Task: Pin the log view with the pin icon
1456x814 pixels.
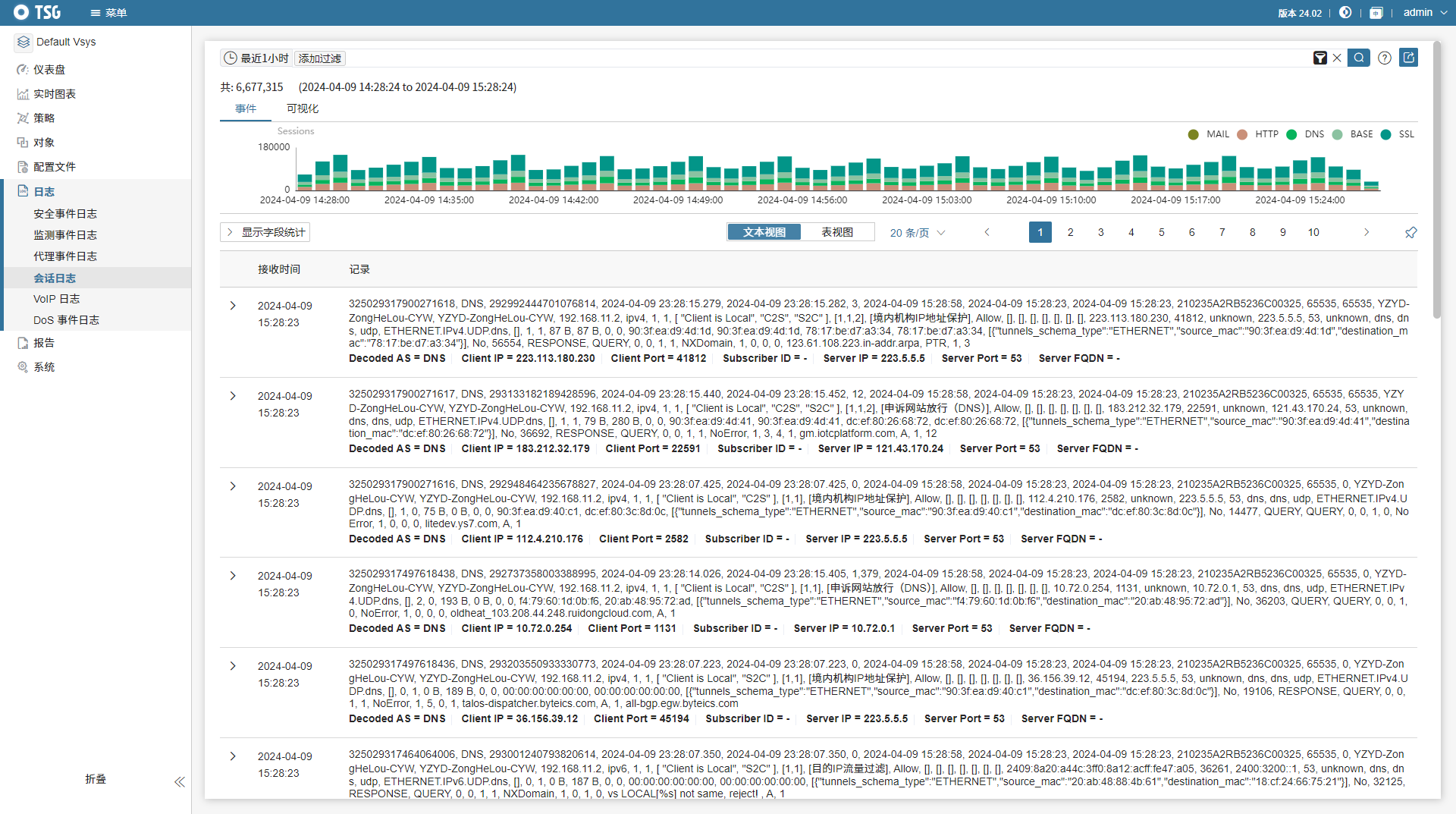Action: pyautogui.click(x=1410, y=233)
